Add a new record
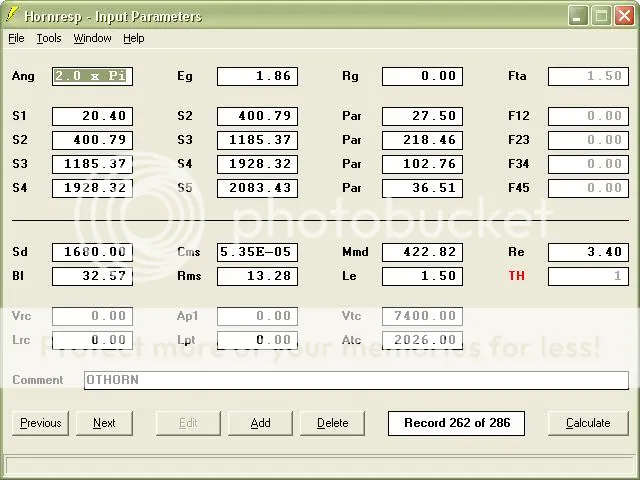Viewport: 640px width, 480px height. tap(260, 424)
